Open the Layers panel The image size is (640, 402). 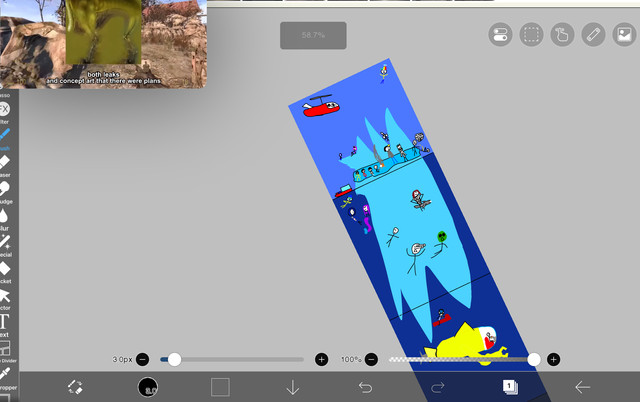510,387
